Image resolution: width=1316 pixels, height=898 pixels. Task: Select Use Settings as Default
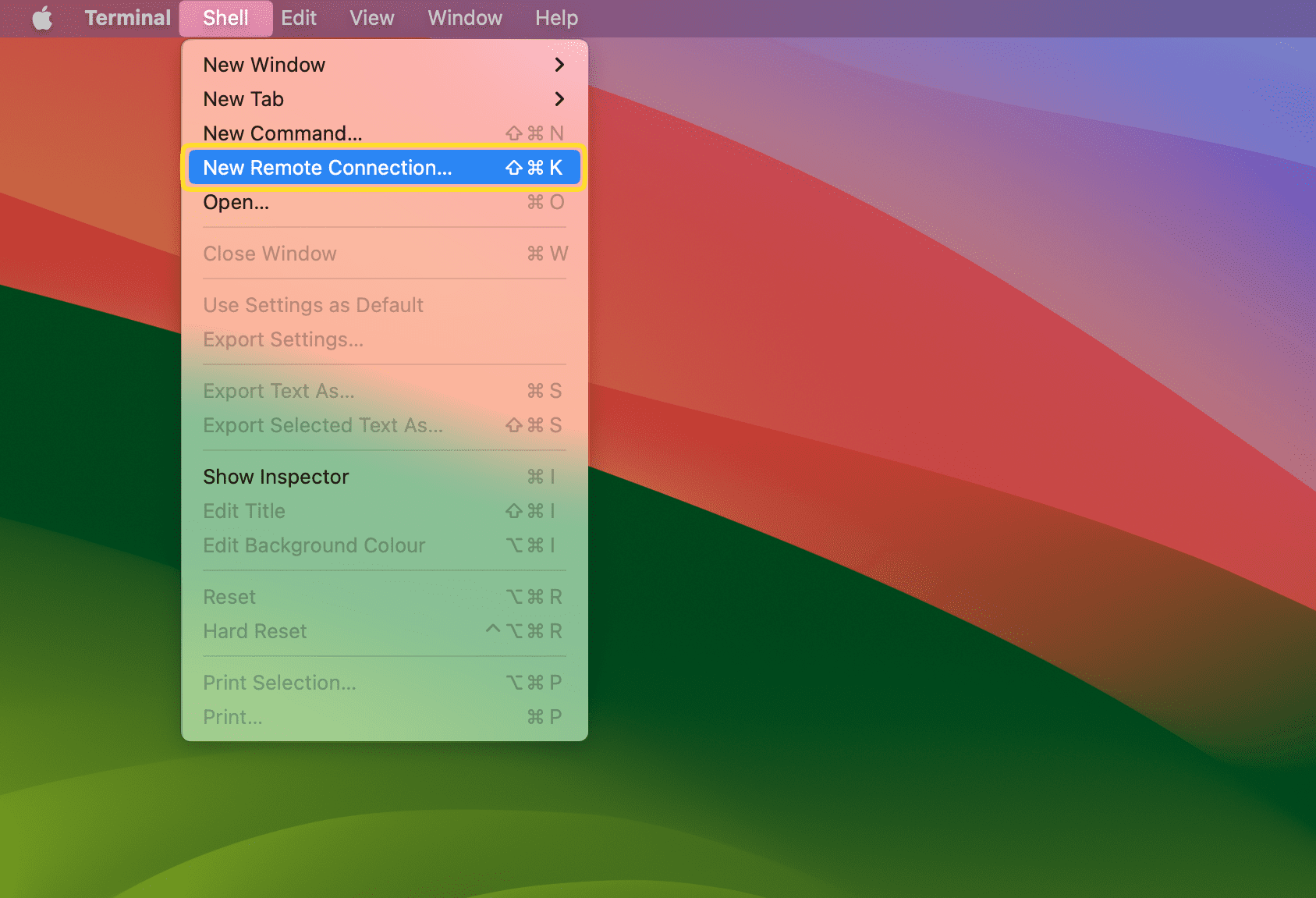313,305
